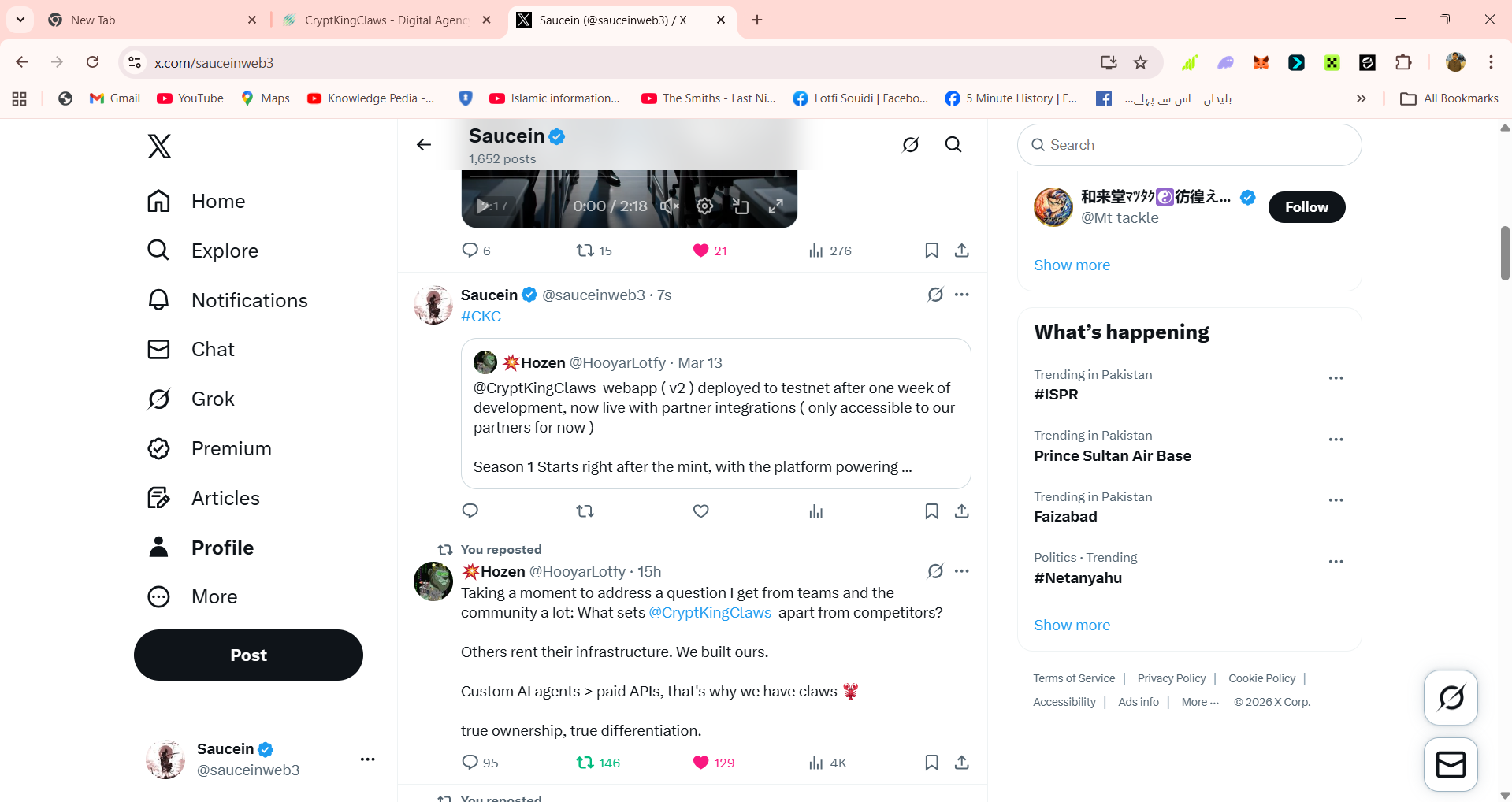
Task: Unlike Hozen's post with 129 likes
Action: coord(713,763)
